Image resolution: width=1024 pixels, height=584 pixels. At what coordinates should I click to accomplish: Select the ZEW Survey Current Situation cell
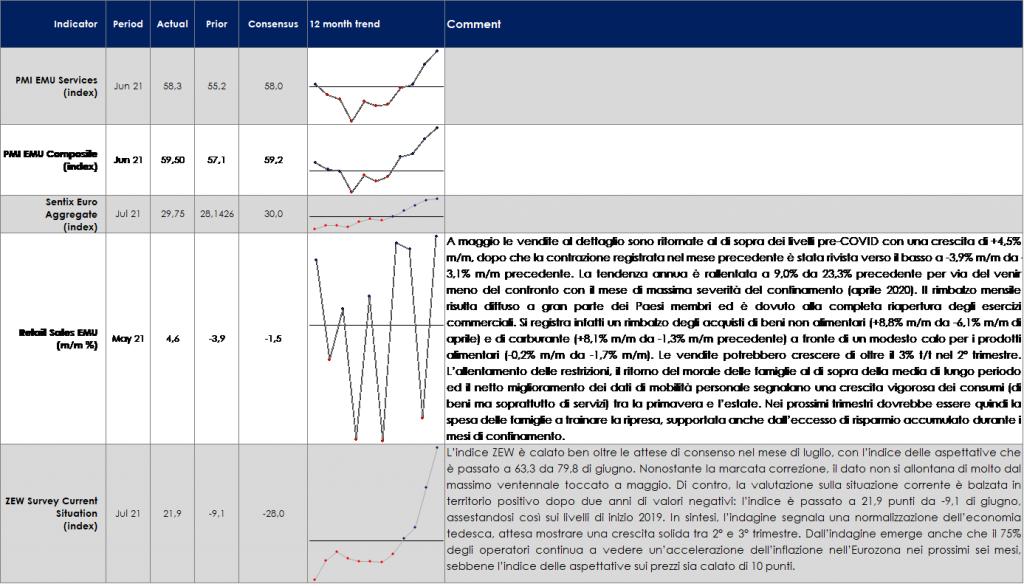(56, 513)
